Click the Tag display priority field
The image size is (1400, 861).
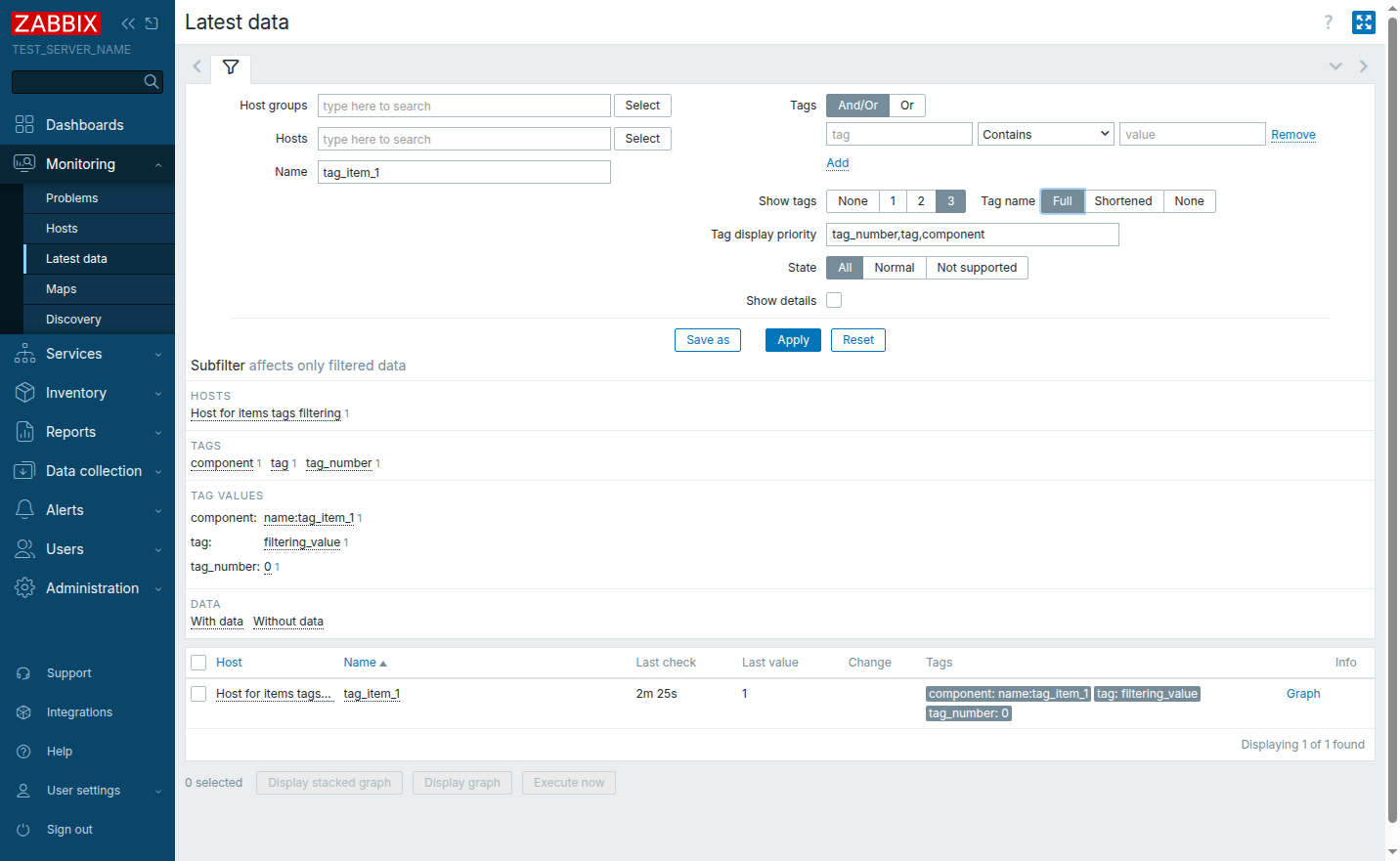tap(972, 235)
